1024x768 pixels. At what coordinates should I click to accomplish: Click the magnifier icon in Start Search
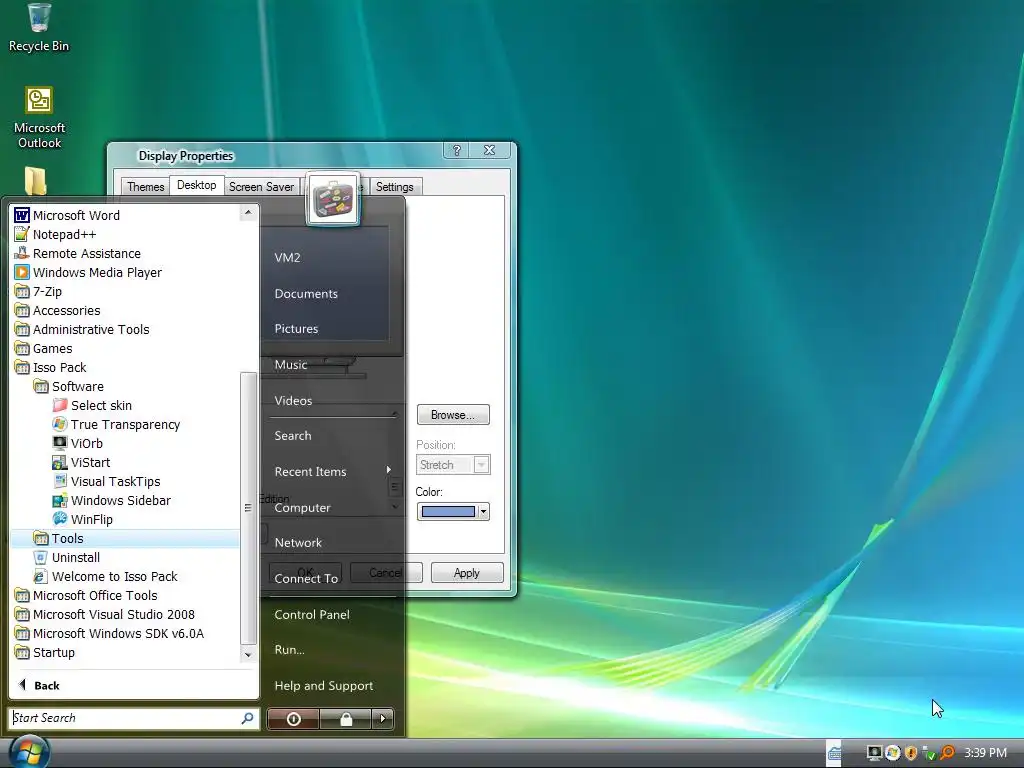[x=248, y=718]
